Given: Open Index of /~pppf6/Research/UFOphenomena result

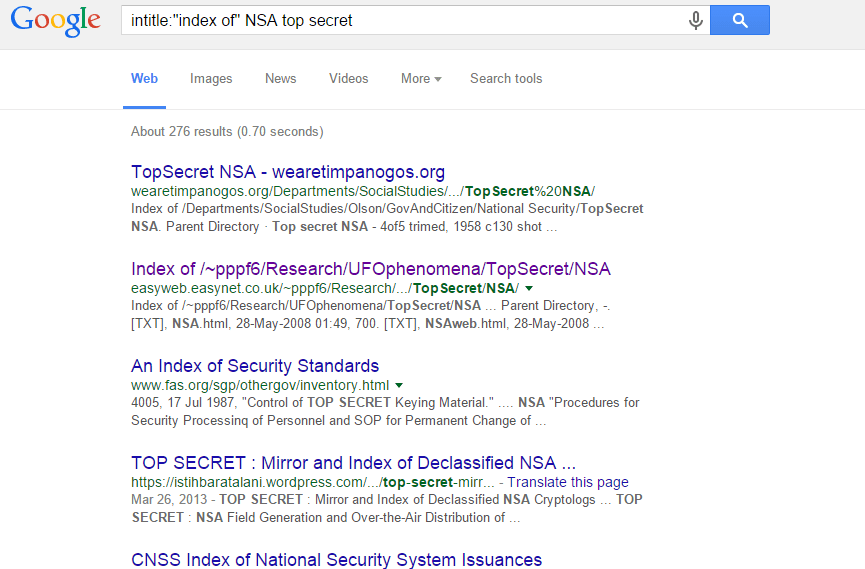Looking at the screenshot, I should pos(371,269).
